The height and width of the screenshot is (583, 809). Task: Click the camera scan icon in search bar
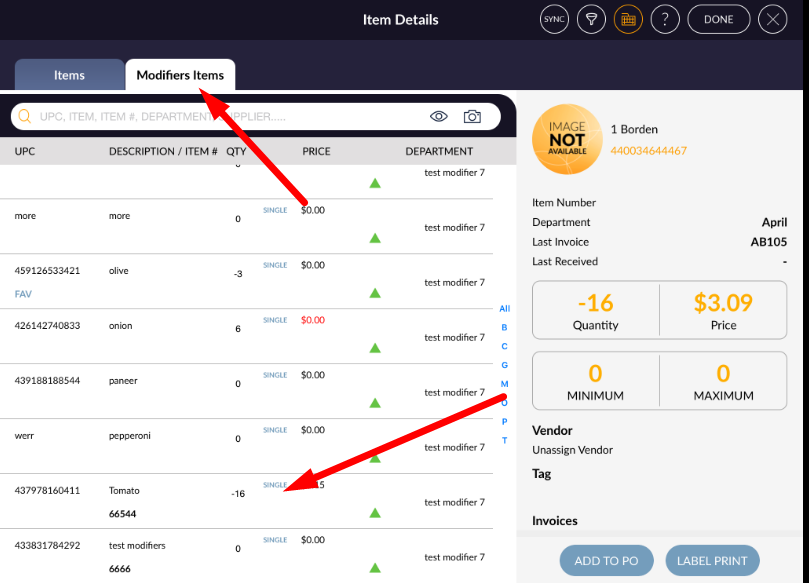coord(472,117)
